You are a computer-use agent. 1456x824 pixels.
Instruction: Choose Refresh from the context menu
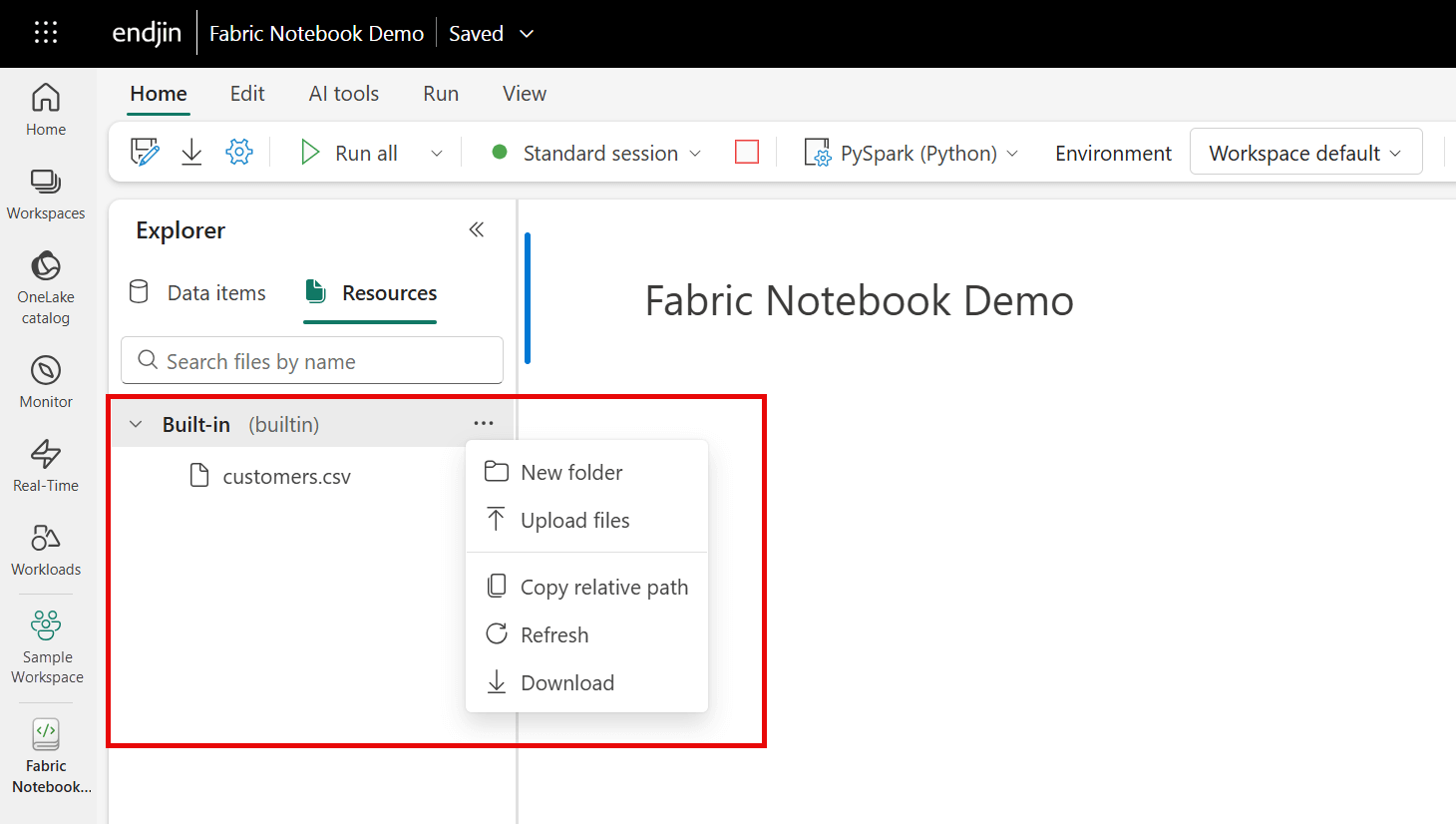(586, 634)
